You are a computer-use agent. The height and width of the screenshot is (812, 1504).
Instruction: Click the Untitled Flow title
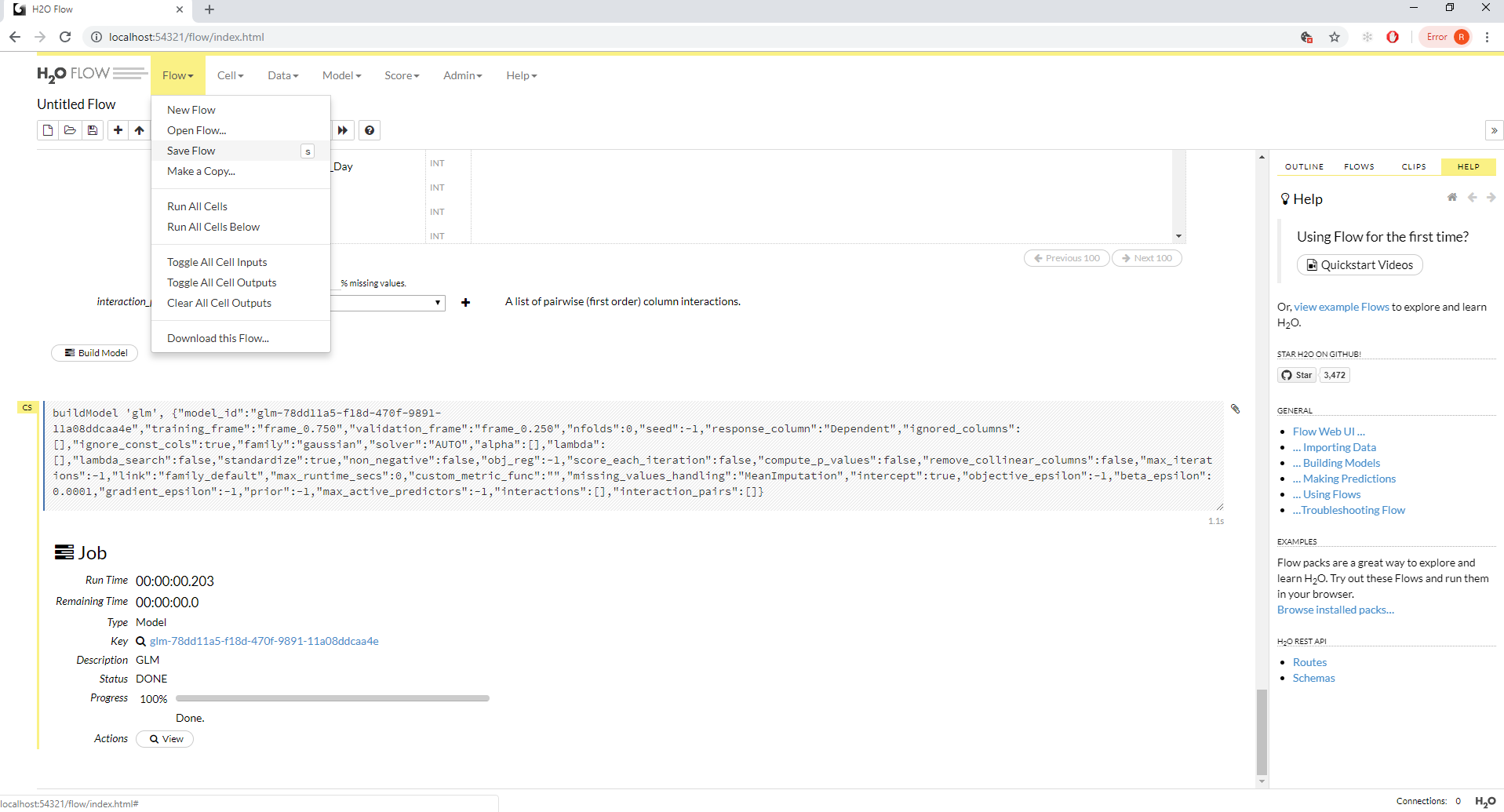point(76,104)
